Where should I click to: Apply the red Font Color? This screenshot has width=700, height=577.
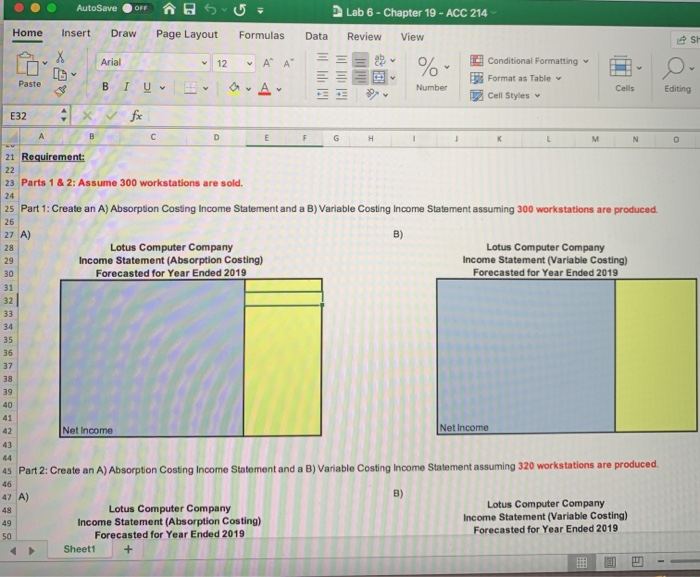point(264,88)
